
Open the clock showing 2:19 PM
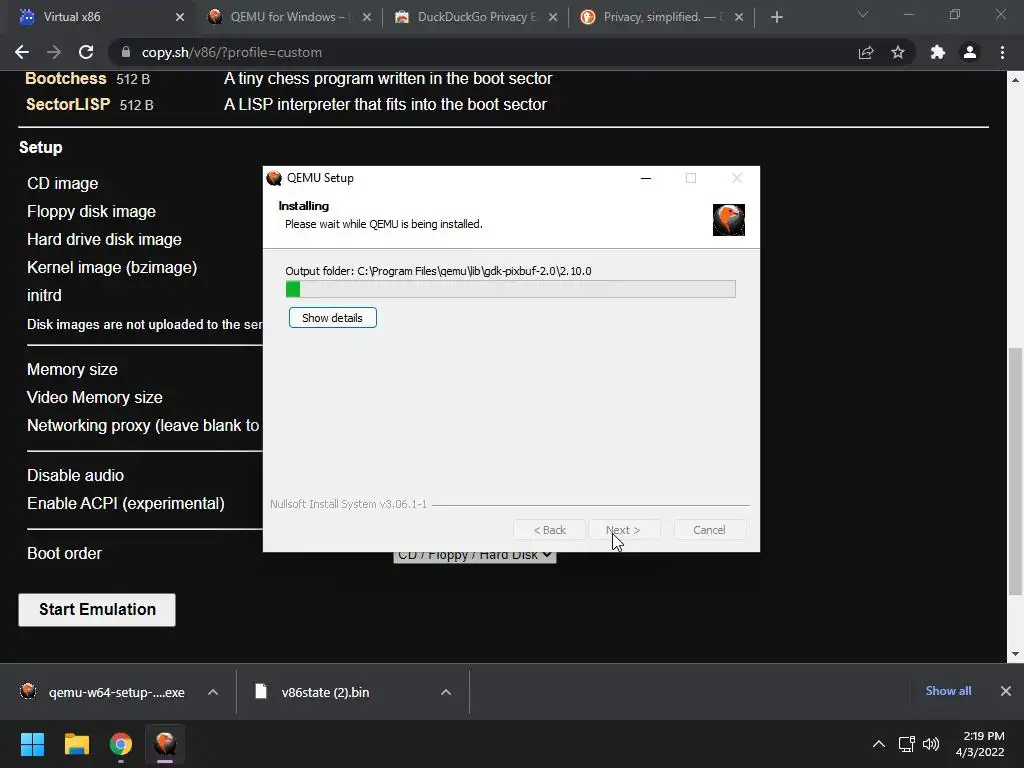(980, 744)
